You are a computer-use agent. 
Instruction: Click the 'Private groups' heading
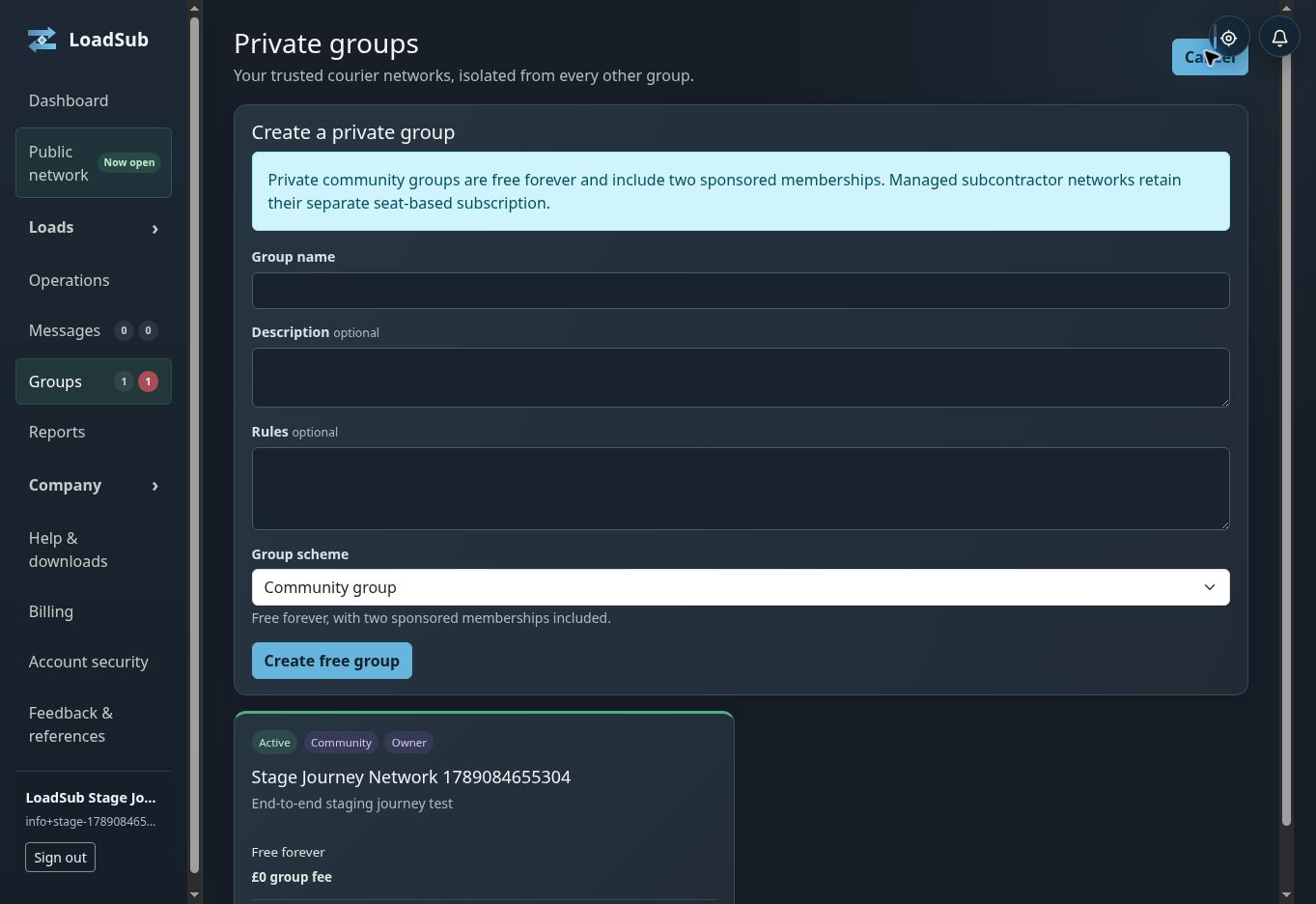pos(326,43)
